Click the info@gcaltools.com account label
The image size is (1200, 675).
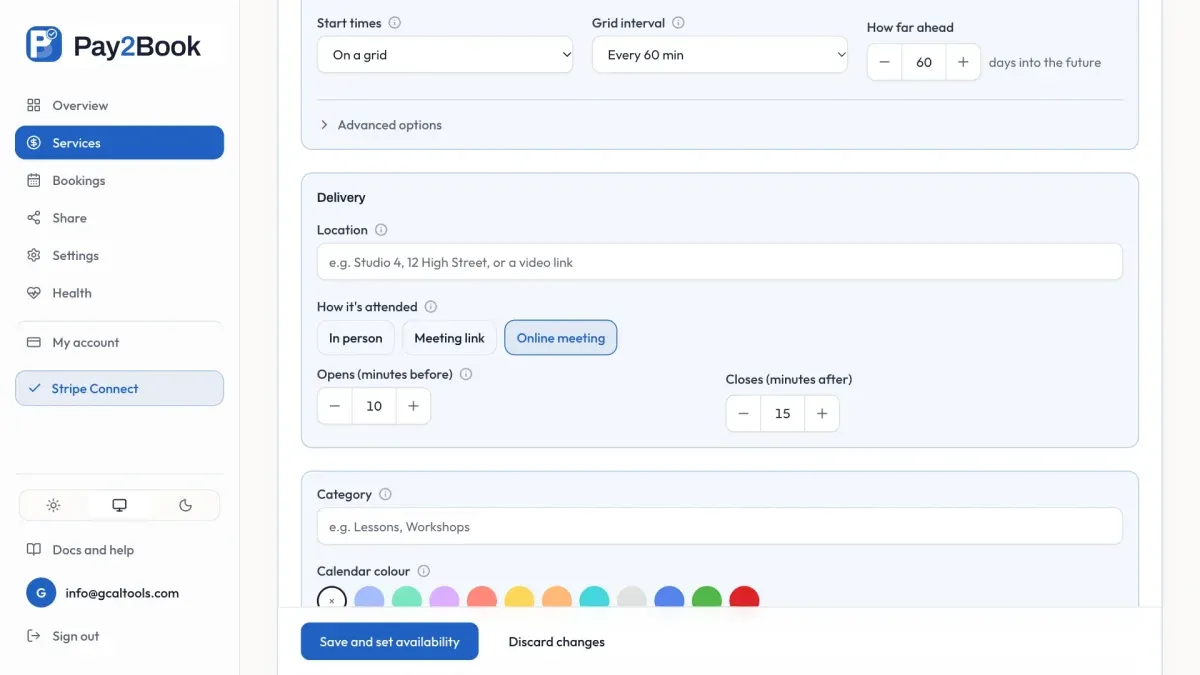coord(122,593)
